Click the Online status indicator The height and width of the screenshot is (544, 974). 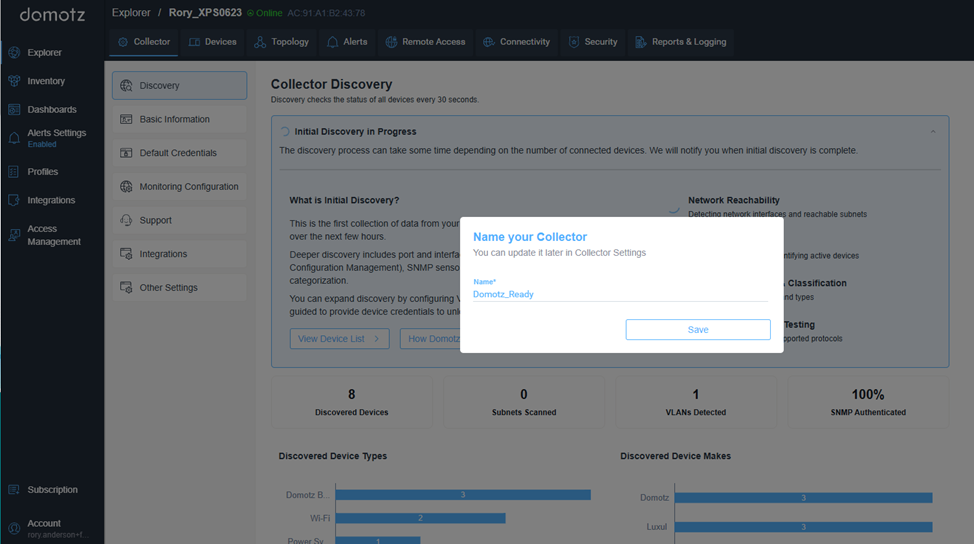click(265, 13)
